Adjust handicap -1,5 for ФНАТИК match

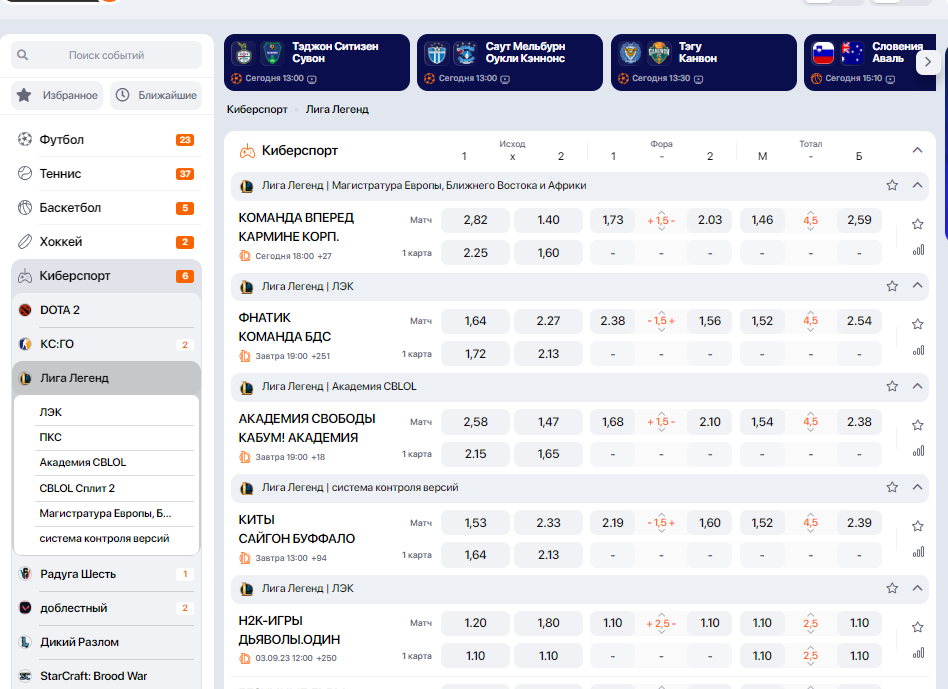(661, 321)
